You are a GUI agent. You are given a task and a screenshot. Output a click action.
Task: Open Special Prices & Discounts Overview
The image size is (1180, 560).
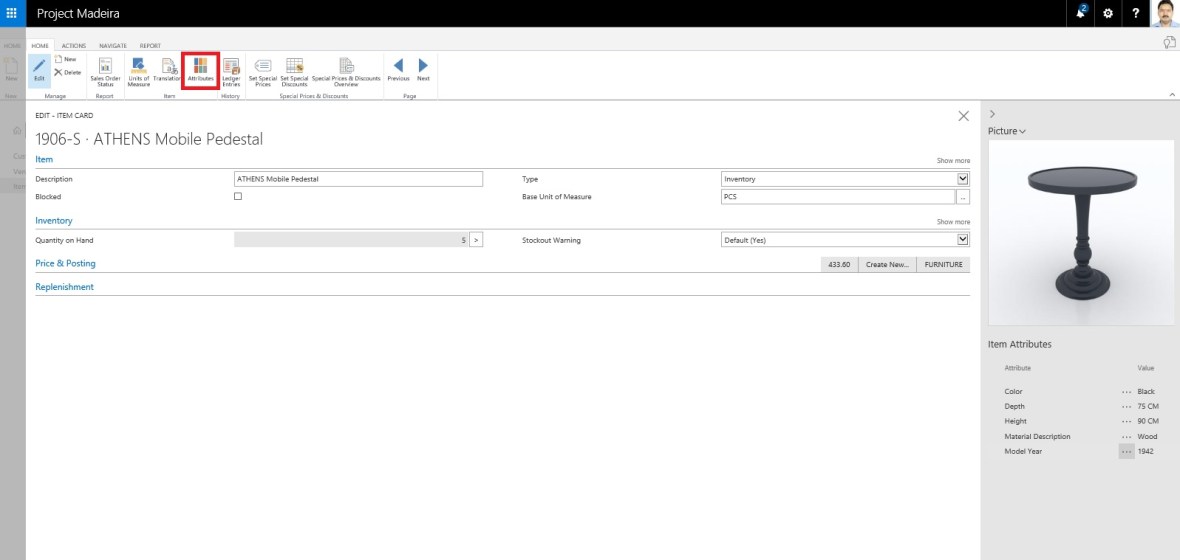tap(346, 70)
